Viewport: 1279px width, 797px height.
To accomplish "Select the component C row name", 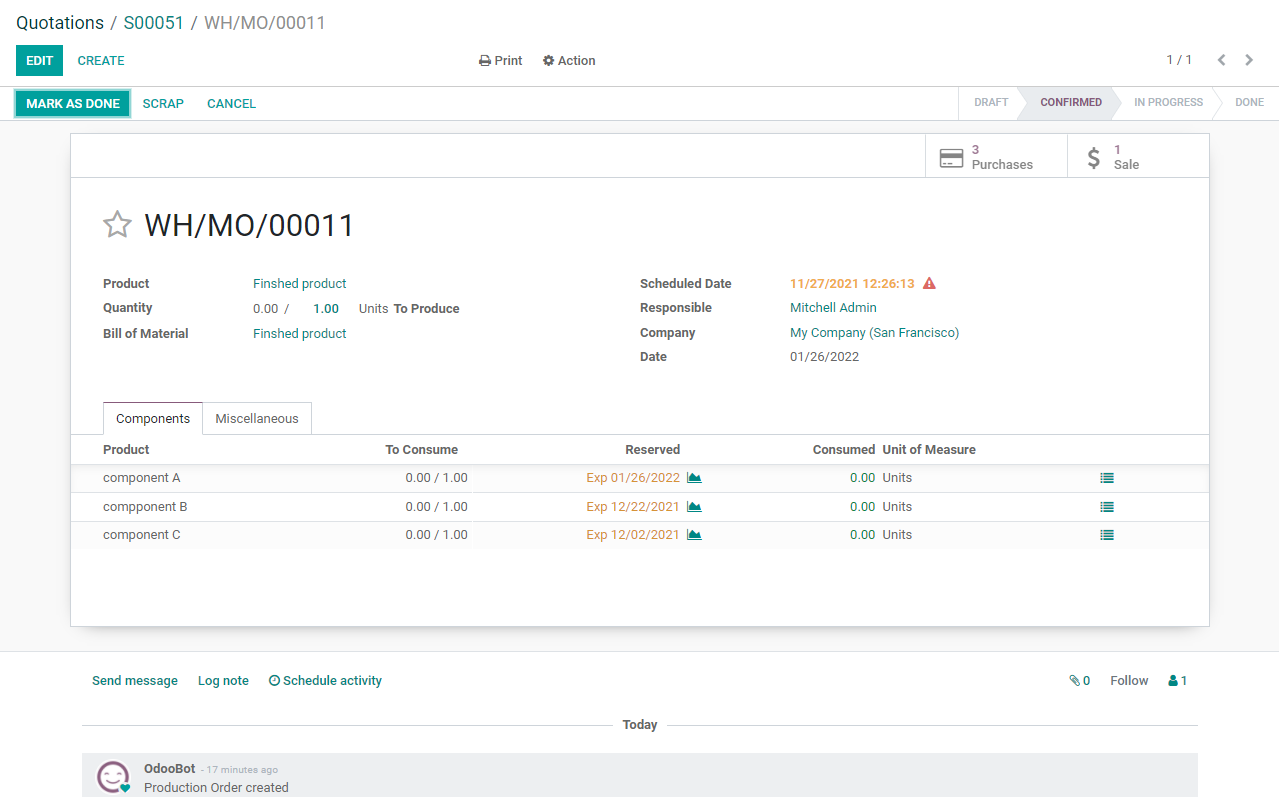I will (x=142, y=535).
